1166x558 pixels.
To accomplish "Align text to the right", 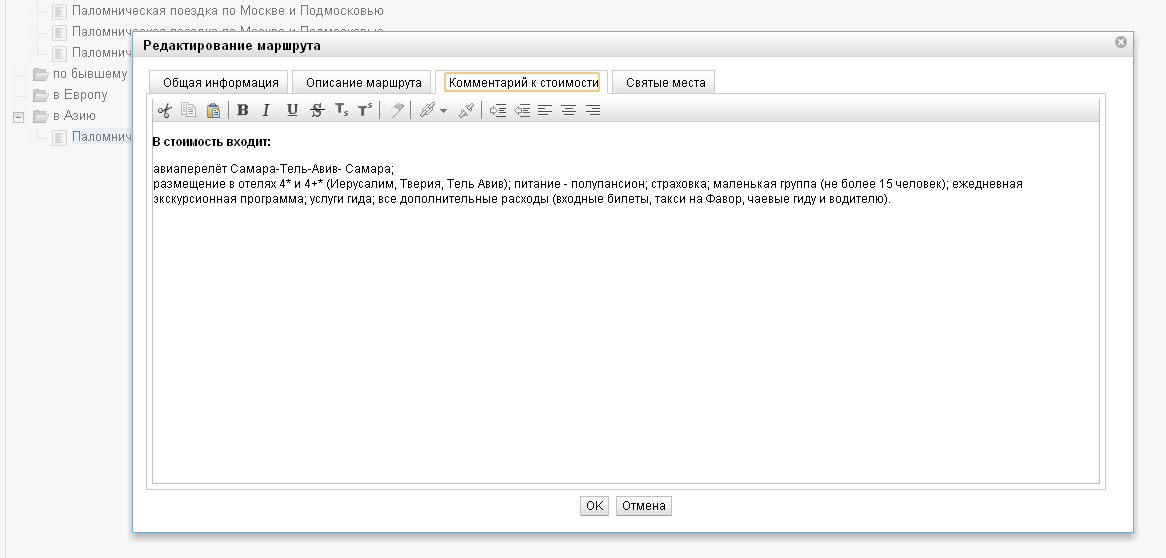I will tap(593, 111).
